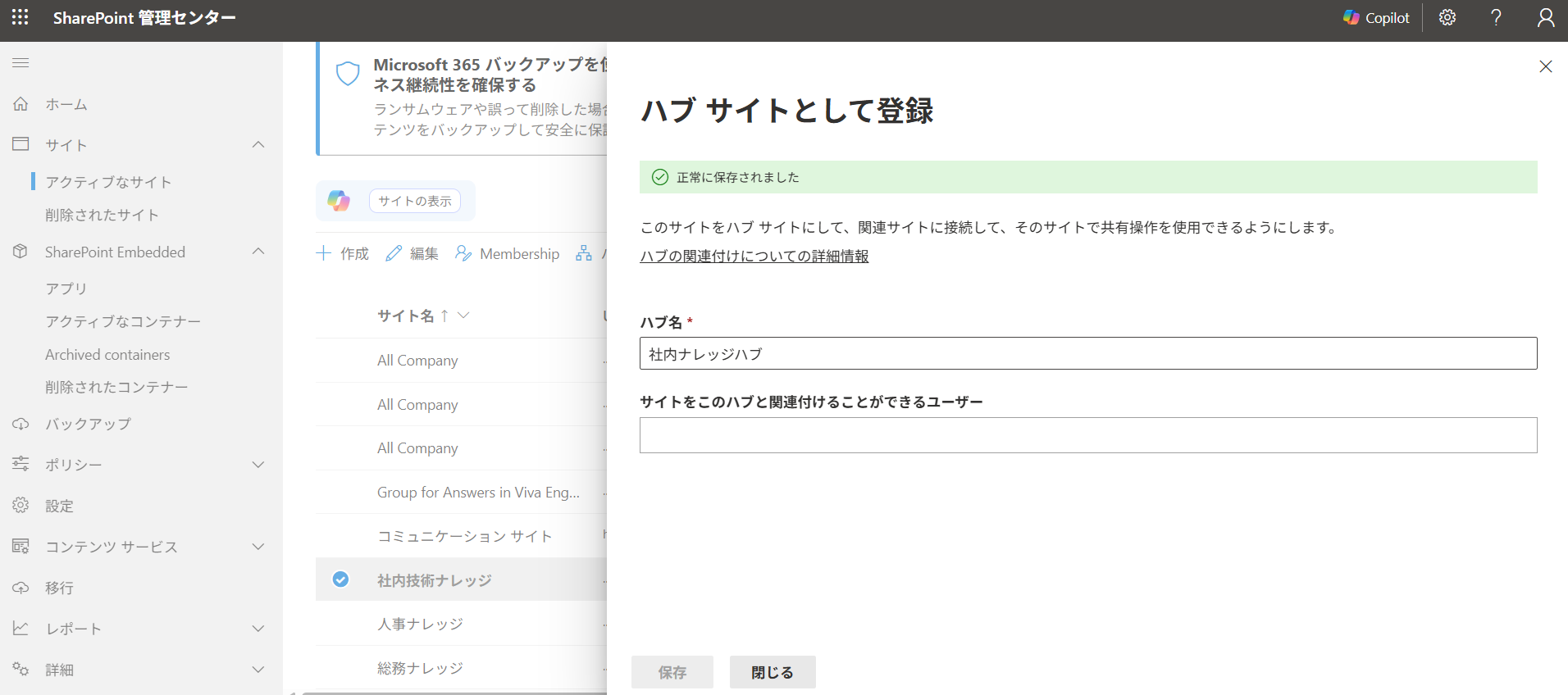Expand the レポート section chevron
Image resolution: width=1568 pixels, height=695 pixels.
tap(258, 629)
